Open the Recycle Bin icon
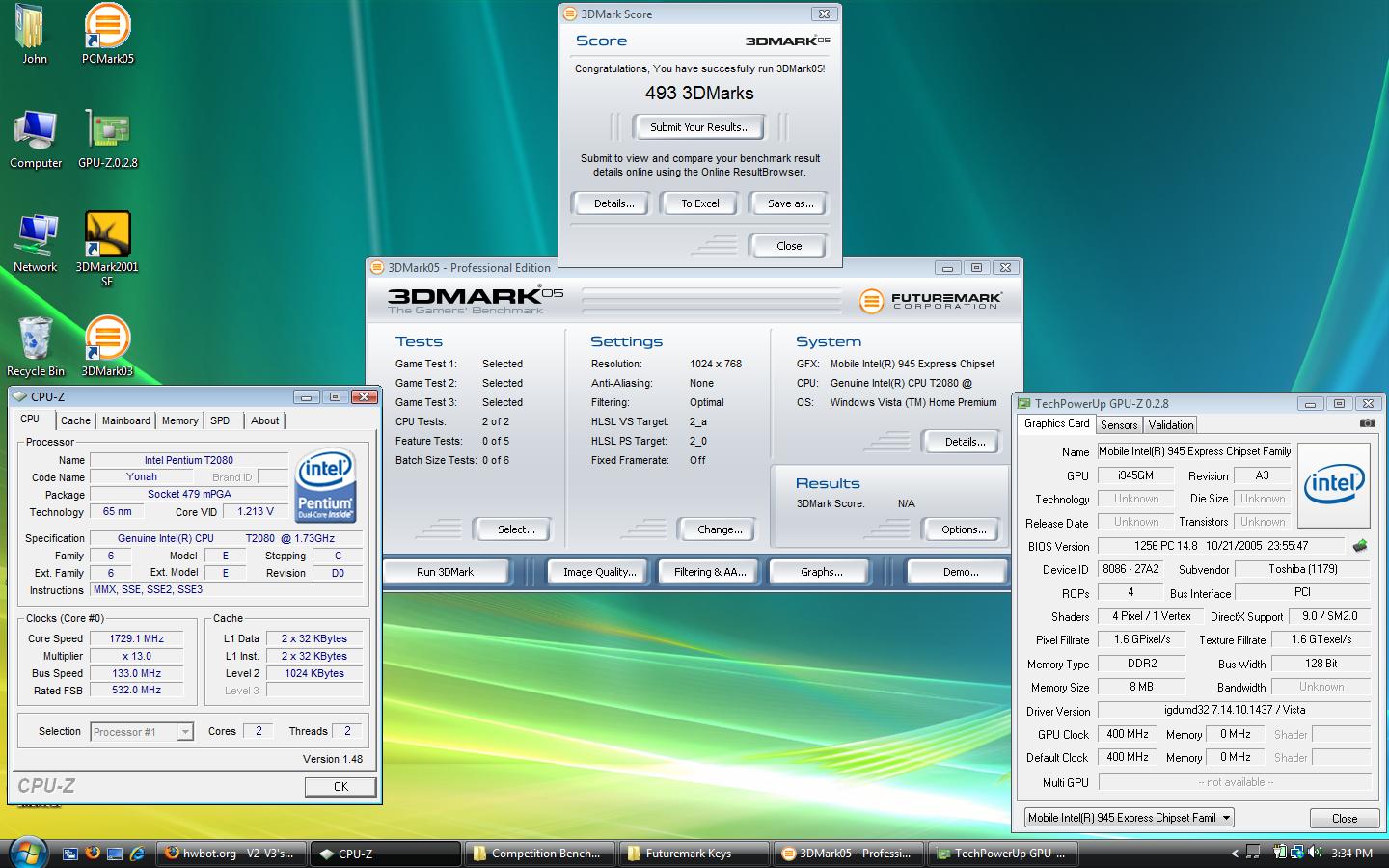This screenshot has width=1389, height=868. [x=36, y=347]
